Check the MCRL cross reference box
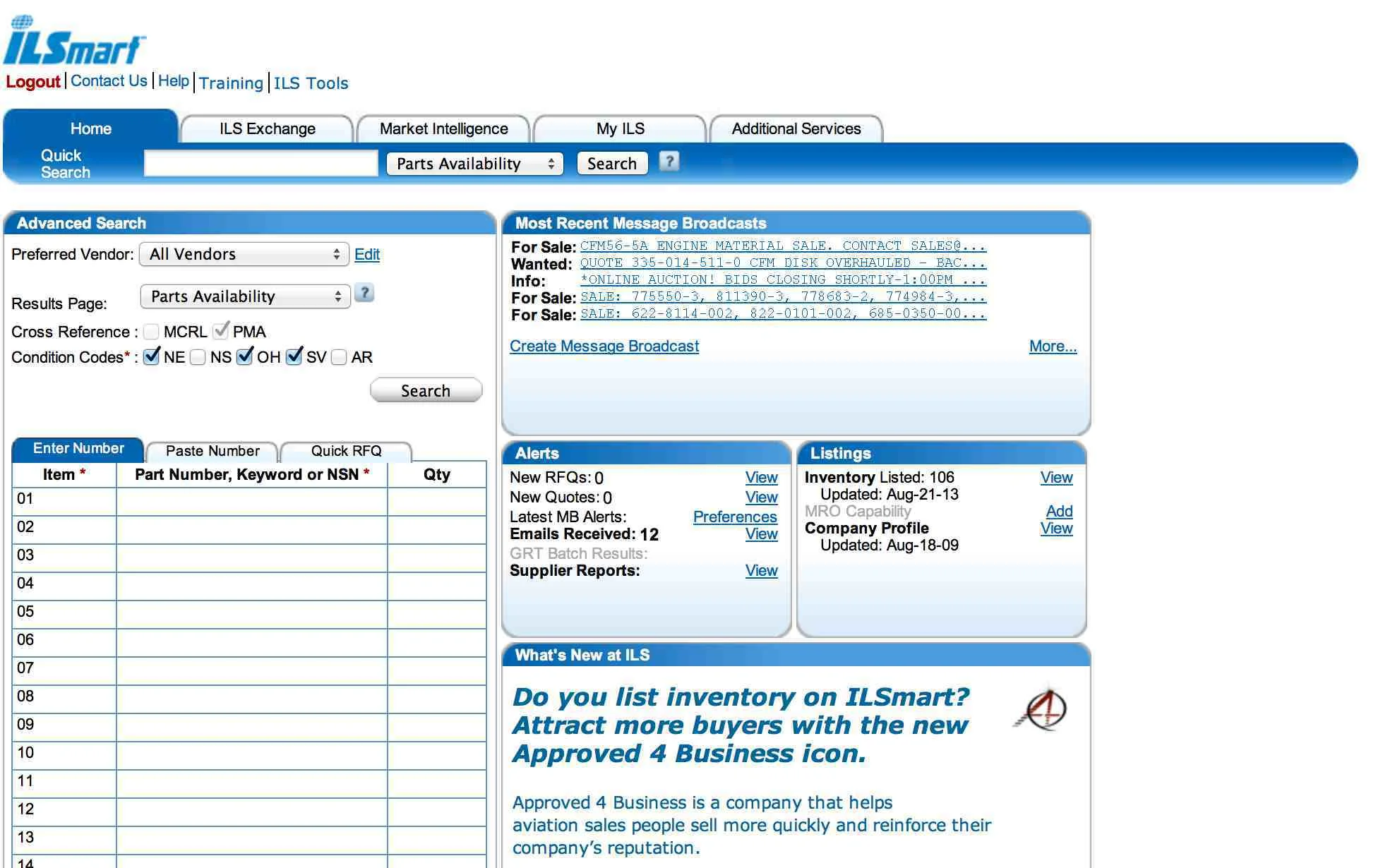 [151, 332]
